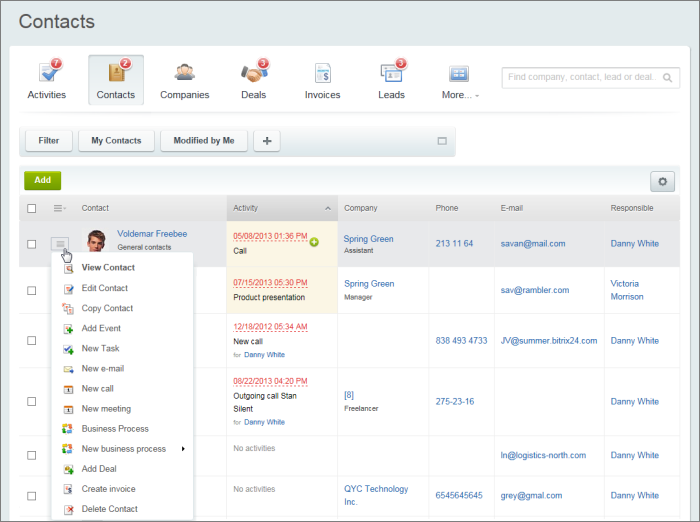
Task: Open the Activities section icon
Action: [x=47, y=74]
